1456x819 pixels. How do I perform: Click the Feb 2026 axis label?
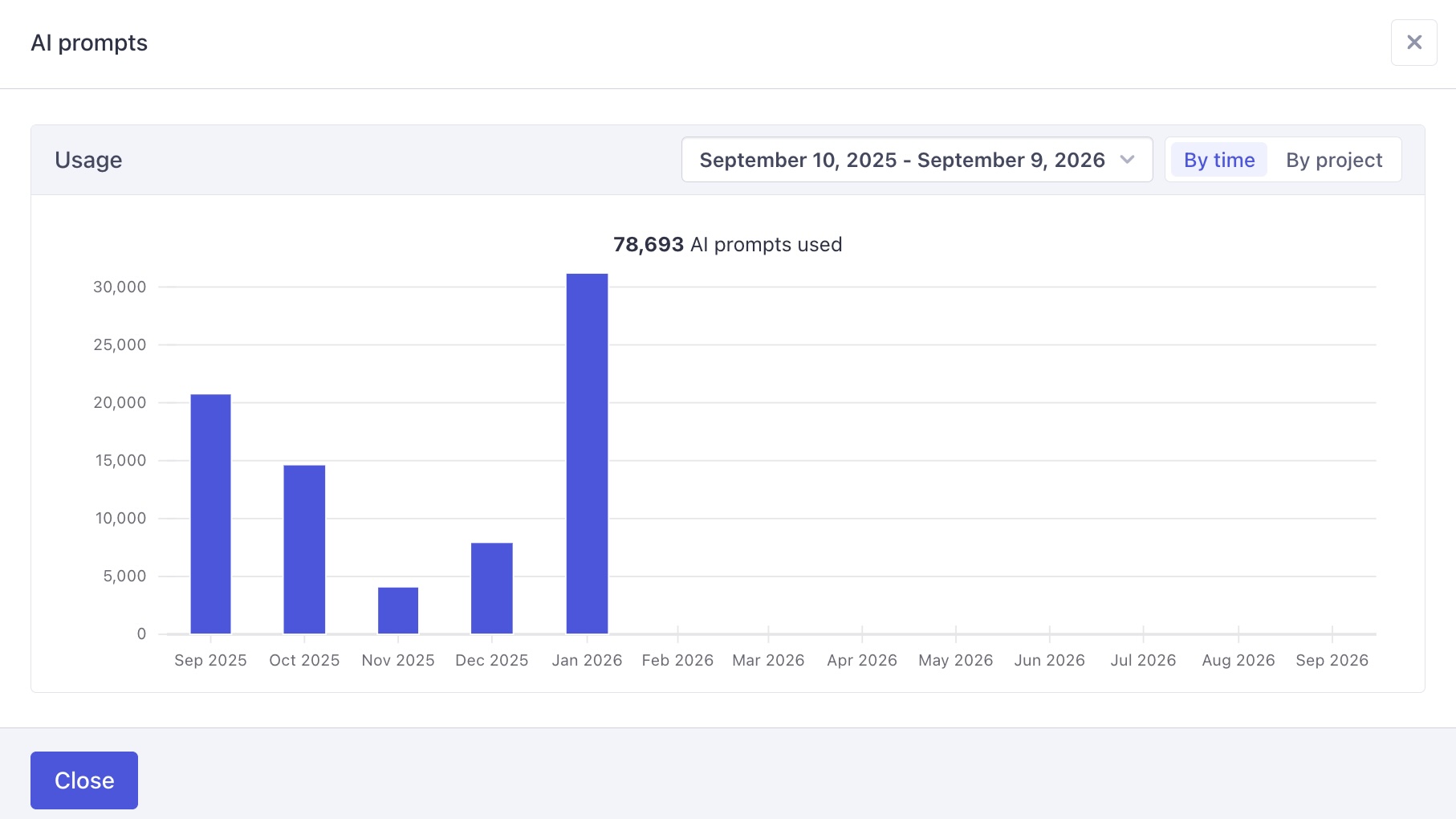pos(677,659)
